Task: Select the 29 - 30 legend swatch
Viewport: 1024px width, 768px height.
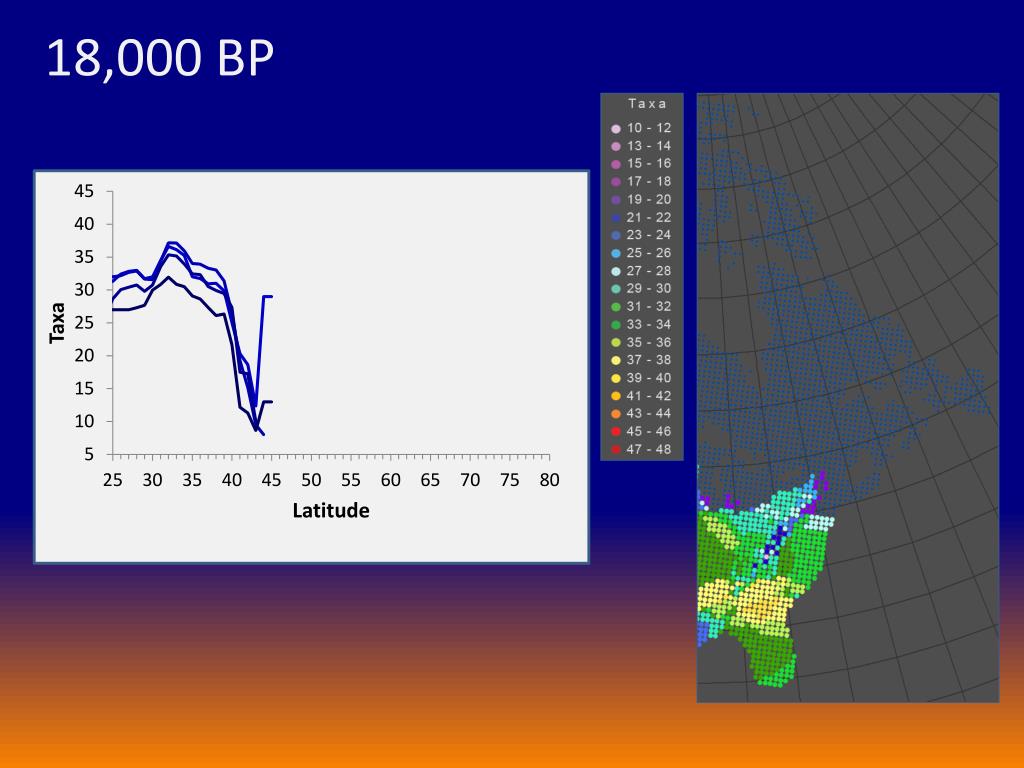Action: click(615, 289)
